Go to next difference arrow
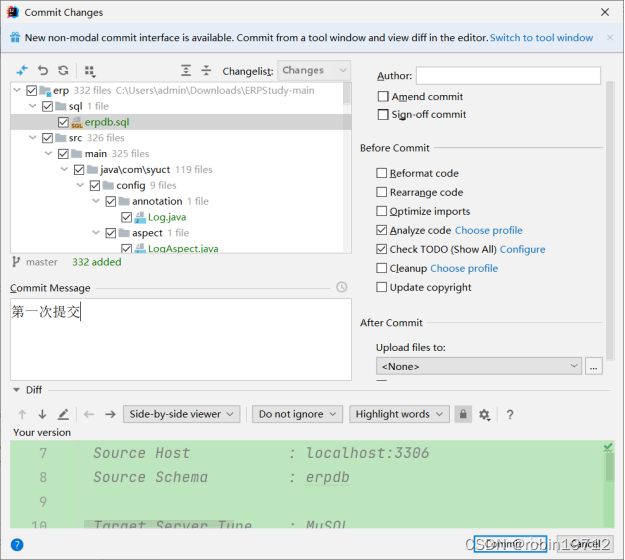625x560 pixels. click(x=42, y=415)
